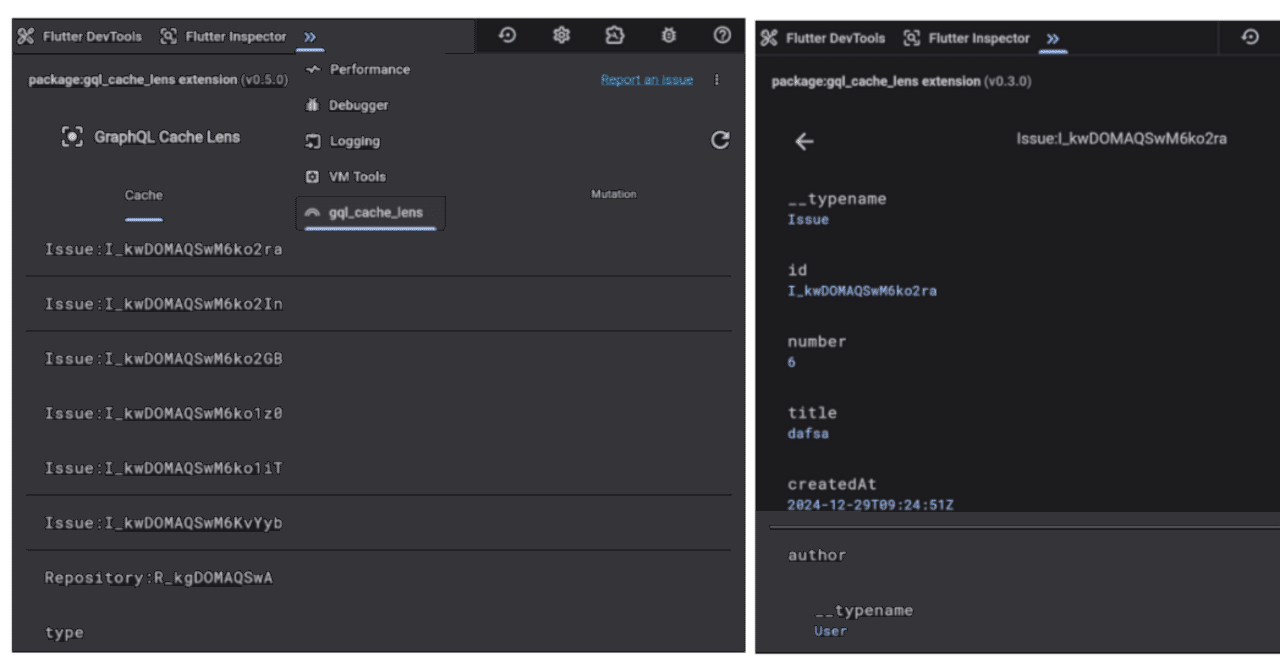Open DevTools extensions icon in left window
Screen dimensions: 1280x670
tap(614, 35)
